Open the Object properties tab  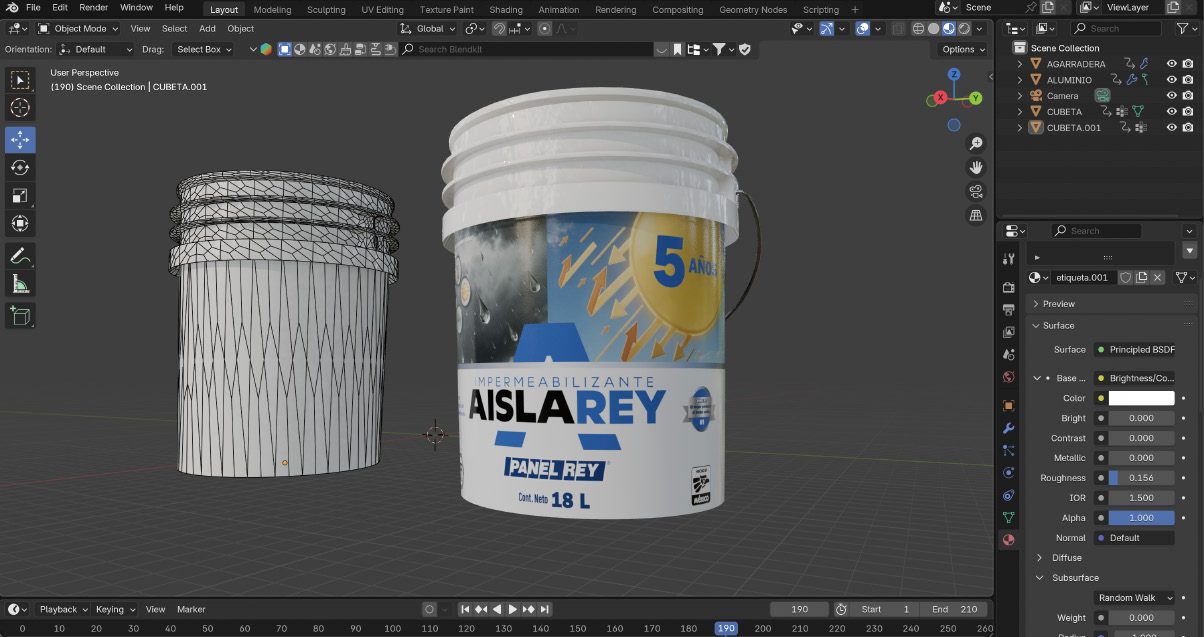[x=1009, y=405]
